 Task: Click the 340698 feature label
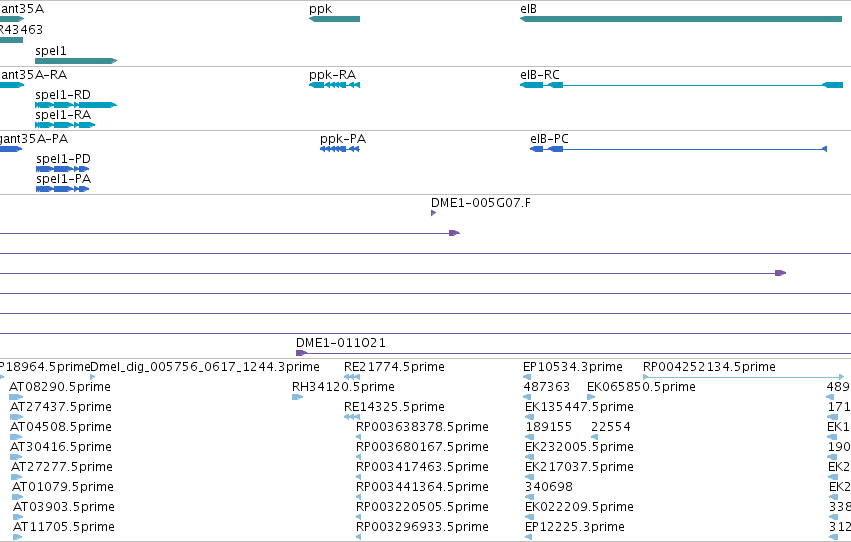click(549, 487)
